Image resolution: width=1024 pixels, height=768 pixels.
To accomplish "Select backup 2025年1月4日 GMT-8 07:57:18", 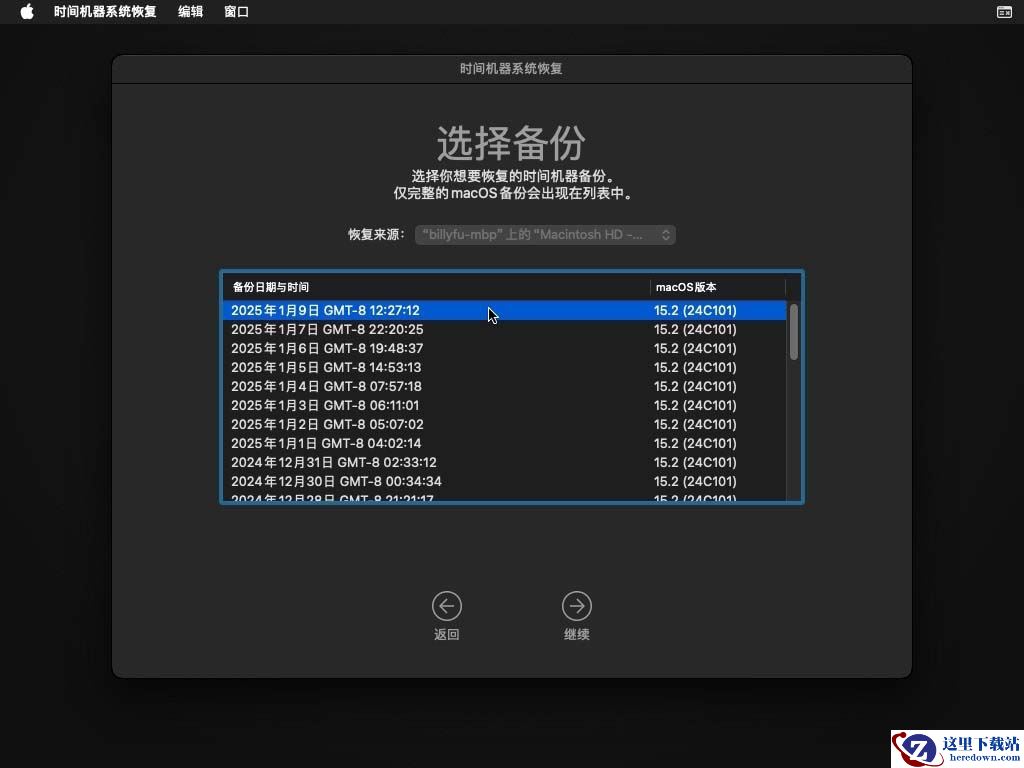I will pos(504,386).
